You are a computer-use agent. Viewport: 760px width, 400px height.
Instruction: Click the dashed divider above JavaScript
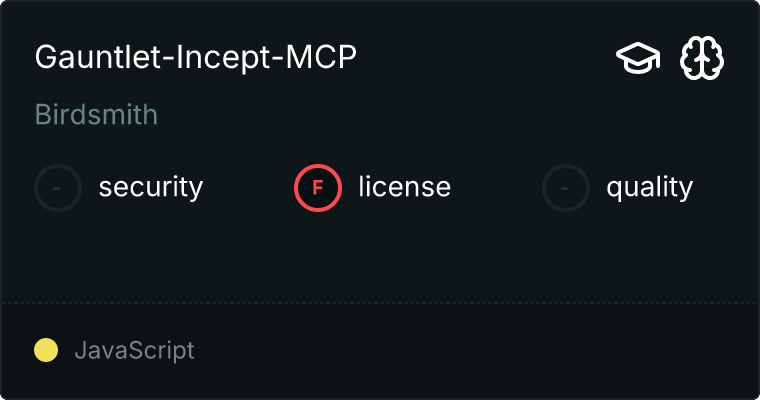click(x=380, y=303)
